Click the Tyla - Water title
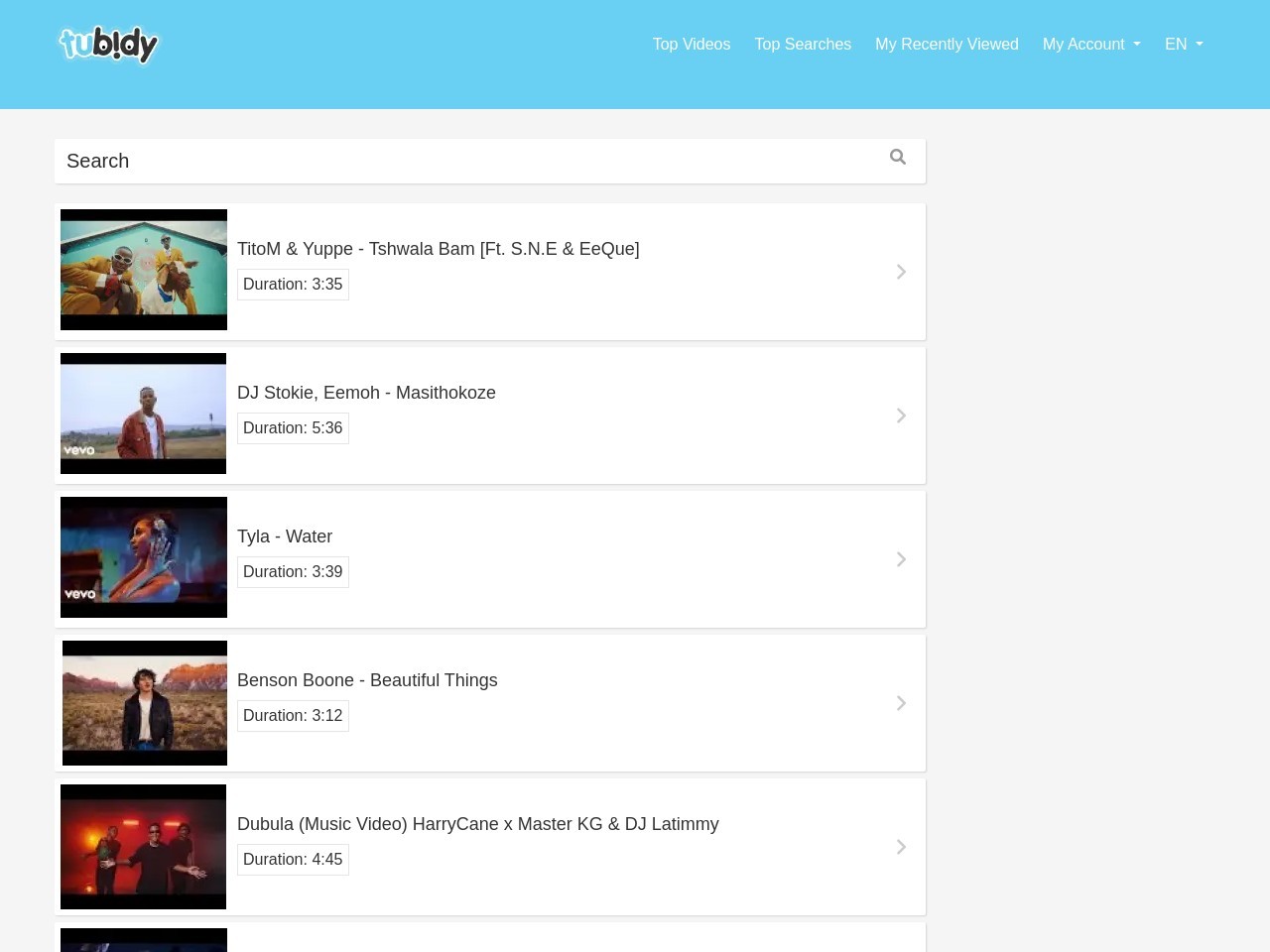Image resolution: width=1270 pixels, height=952 pixels. 285,536
